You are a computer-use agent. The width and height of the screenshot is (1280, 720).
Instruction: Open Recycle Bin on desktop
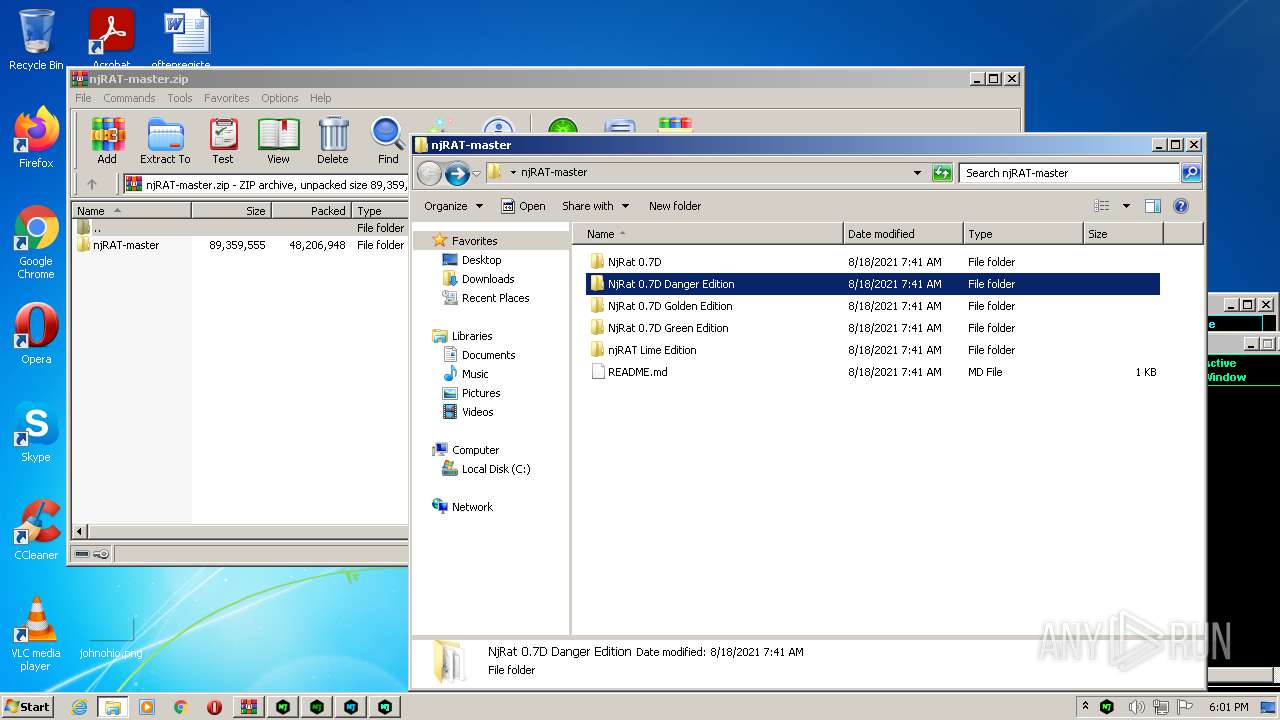pyautogui.click(x=36, y=40)
